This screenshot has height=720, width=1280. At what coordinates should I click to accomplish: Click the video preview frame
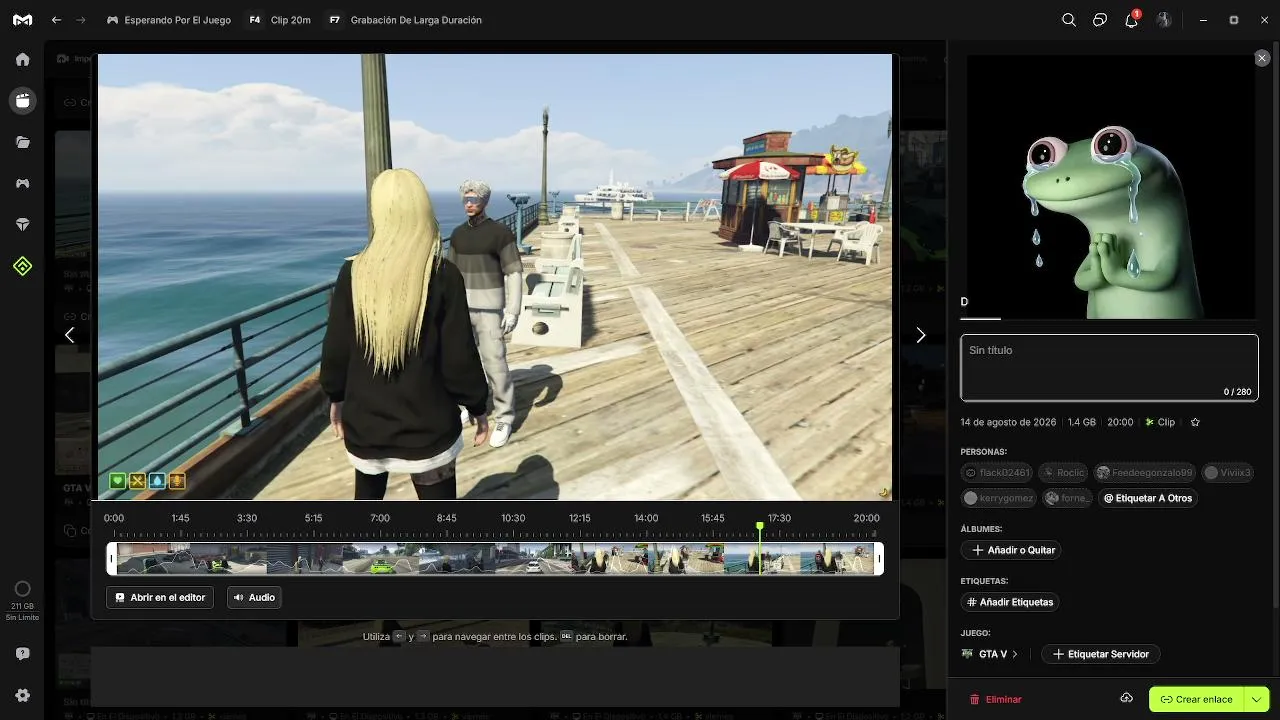click(495, 277)
